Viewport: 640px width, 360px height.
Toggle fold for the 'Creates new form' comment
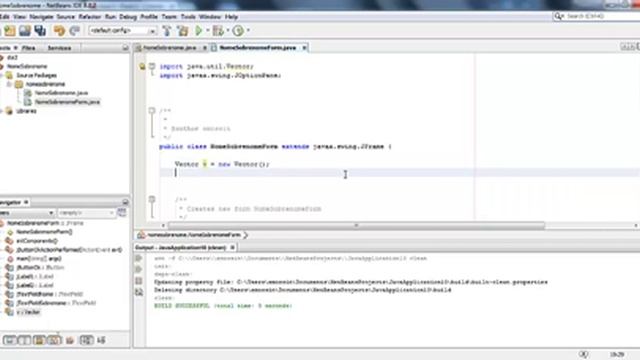152,199
